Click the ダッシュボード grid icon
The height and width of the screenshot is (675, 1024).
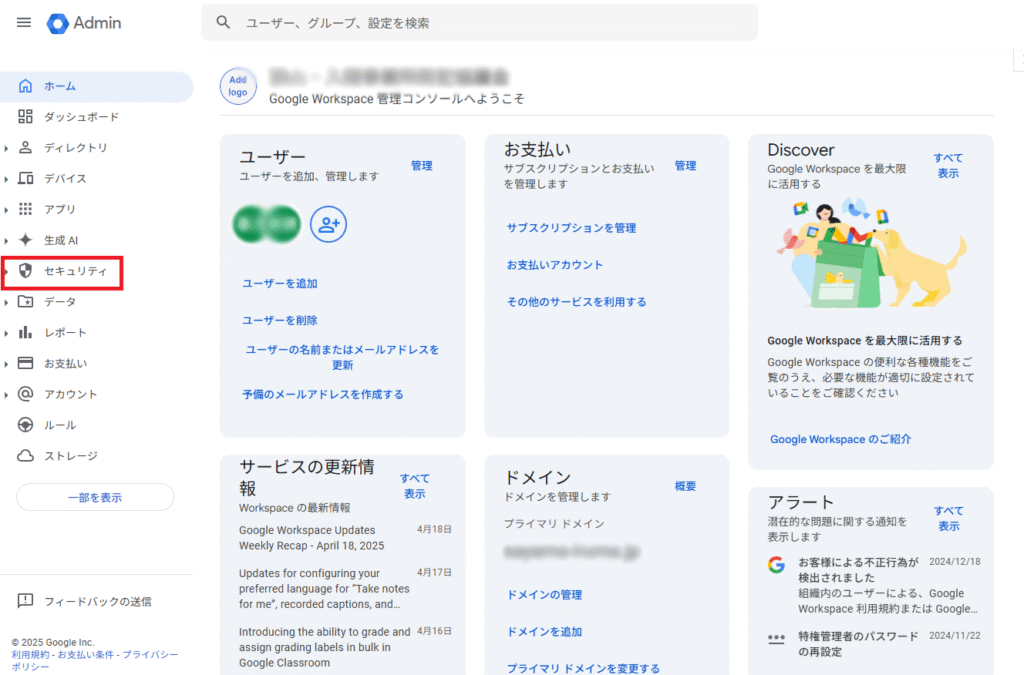point(25,116)
